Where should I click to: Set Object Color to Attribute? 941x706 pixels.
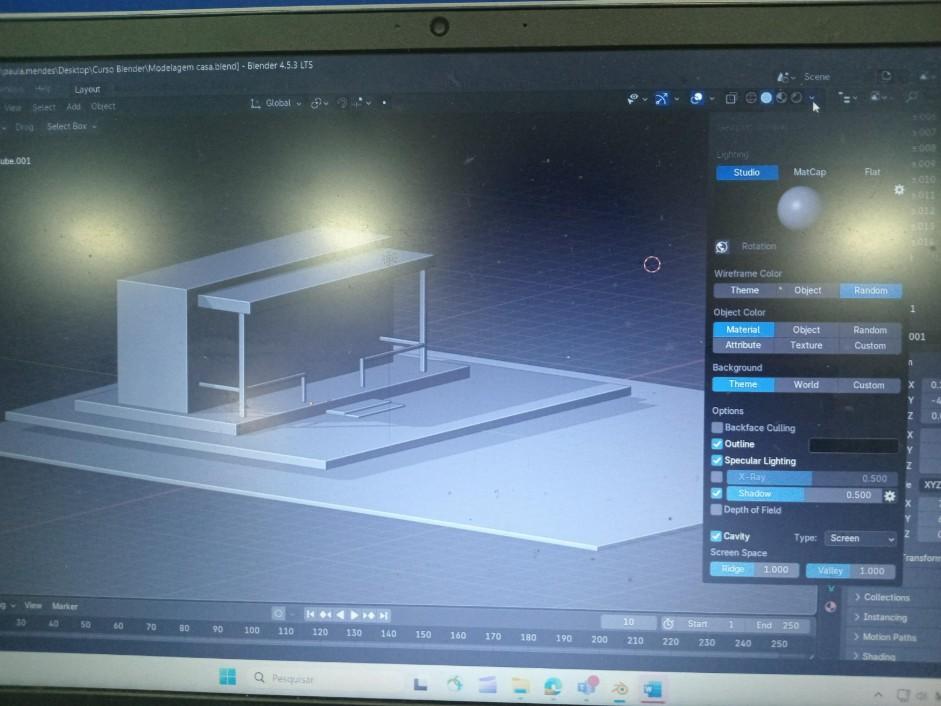pos(743,345)
